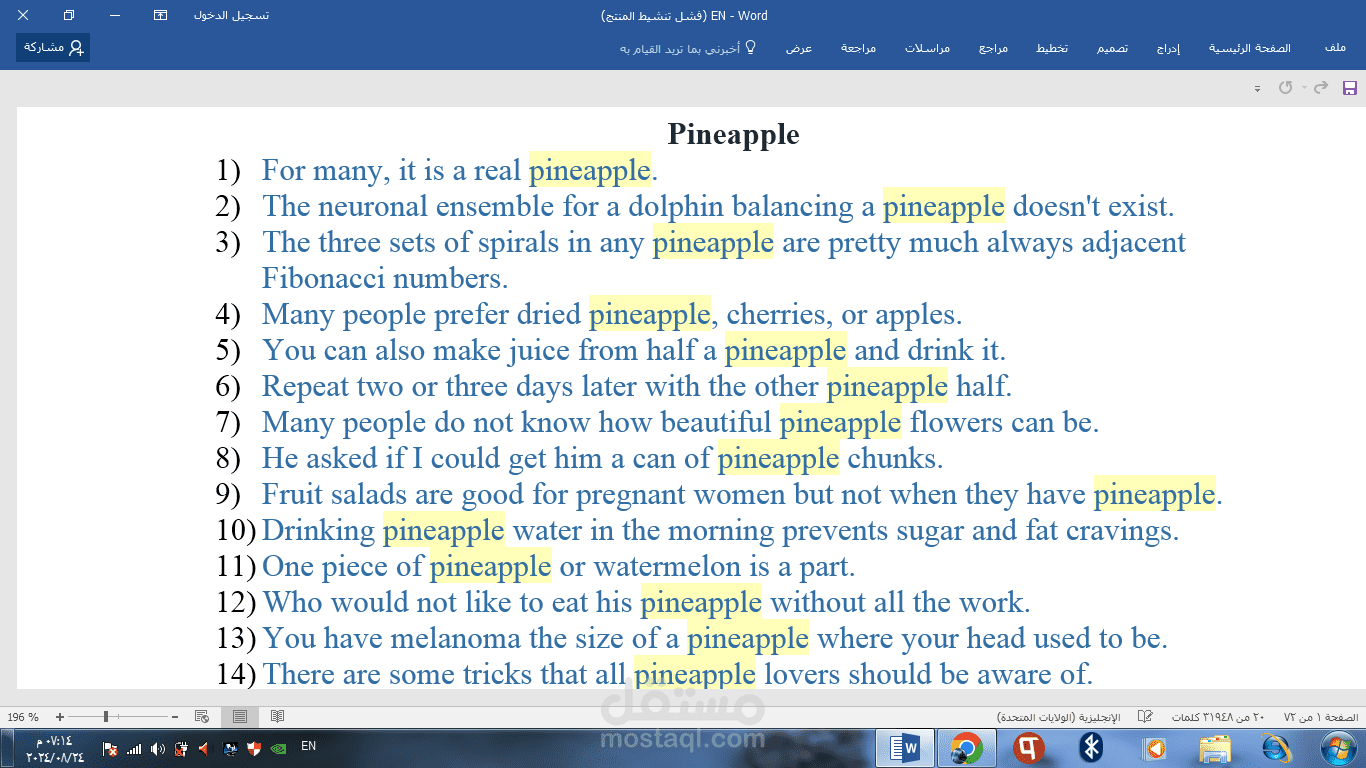Click the Redo/Repeat circular arrow icon
Image resolution: width=1366 pixels, height=768 pixels.
point(1286,88)
